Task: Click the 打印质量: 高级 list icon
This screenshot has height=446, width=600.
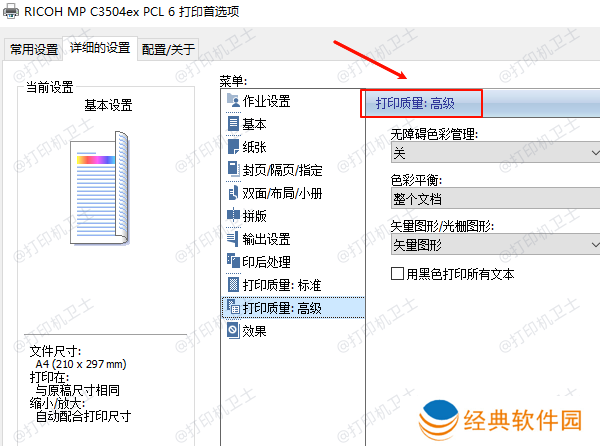Action: [x=233, y=307]
